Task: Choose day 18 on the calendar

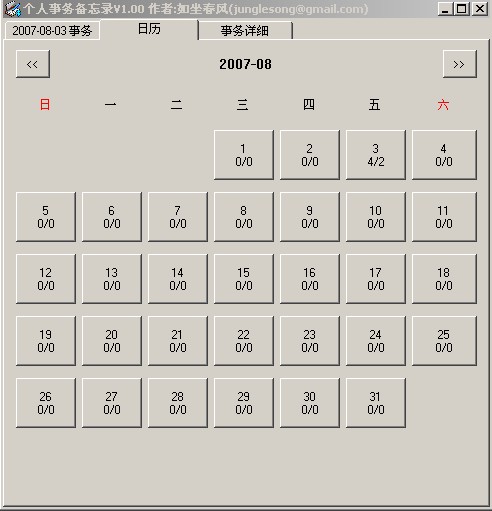Action: click(x=444, y=279)
